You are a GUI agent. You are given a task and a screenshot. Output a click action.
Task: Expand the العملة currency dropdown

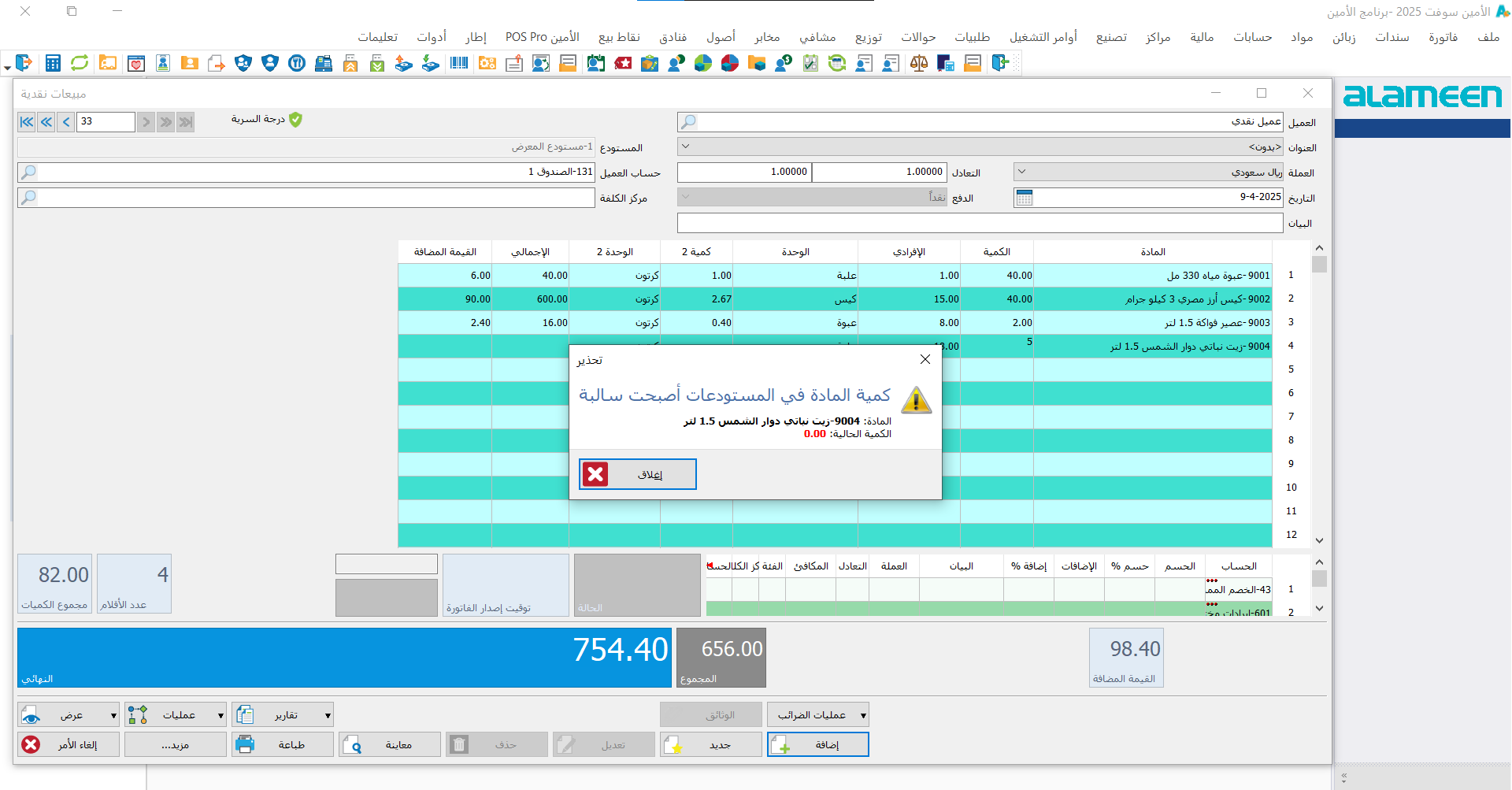tap(1021, 172)
